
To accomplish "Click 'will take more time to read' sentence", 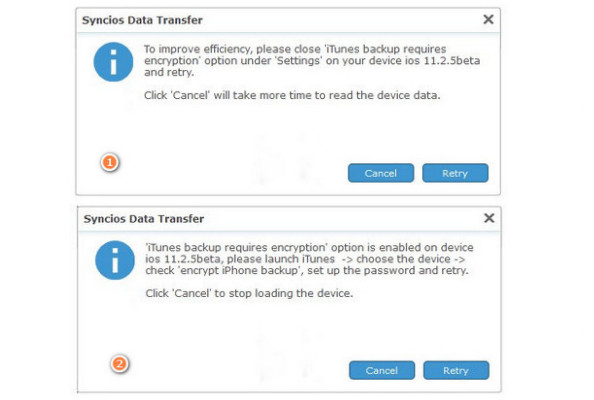I will (x=292, y=95).
